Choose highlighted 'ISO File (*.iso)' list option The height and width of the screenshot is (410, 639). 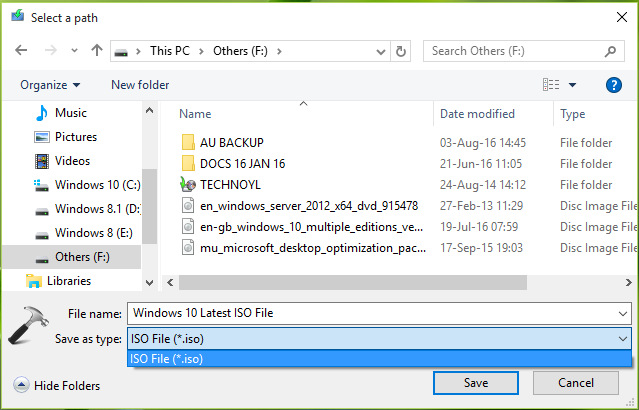[x=379, y=359]
